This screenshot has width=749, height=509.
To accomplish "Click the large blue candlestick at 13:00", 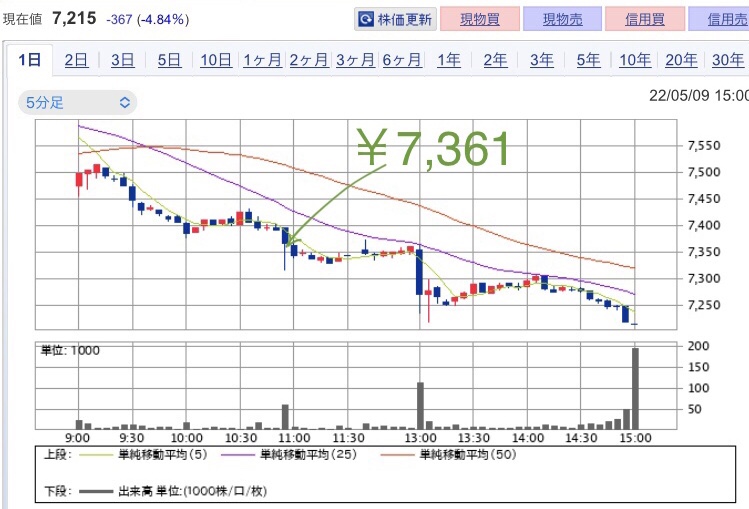I will [x=419, y=272].
